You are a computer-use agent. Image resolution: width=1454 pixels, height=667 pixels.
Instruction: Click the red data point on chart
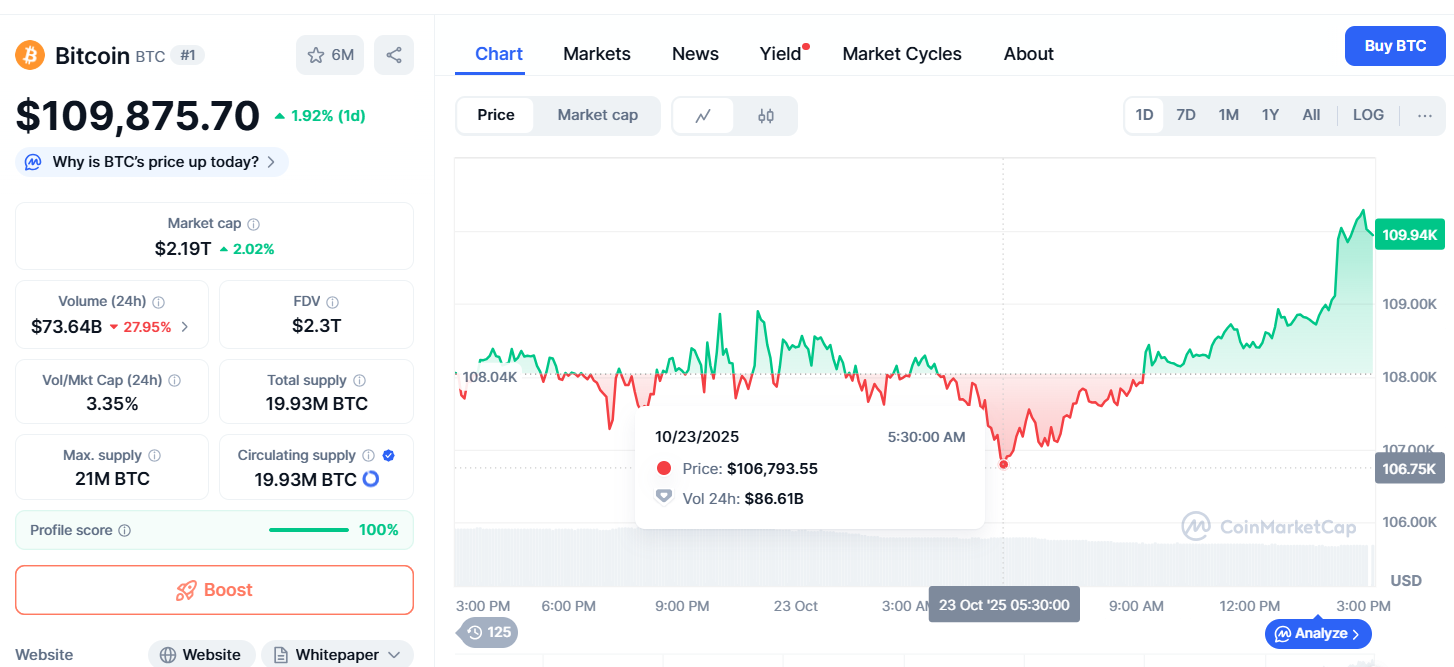pos(1004,464)
